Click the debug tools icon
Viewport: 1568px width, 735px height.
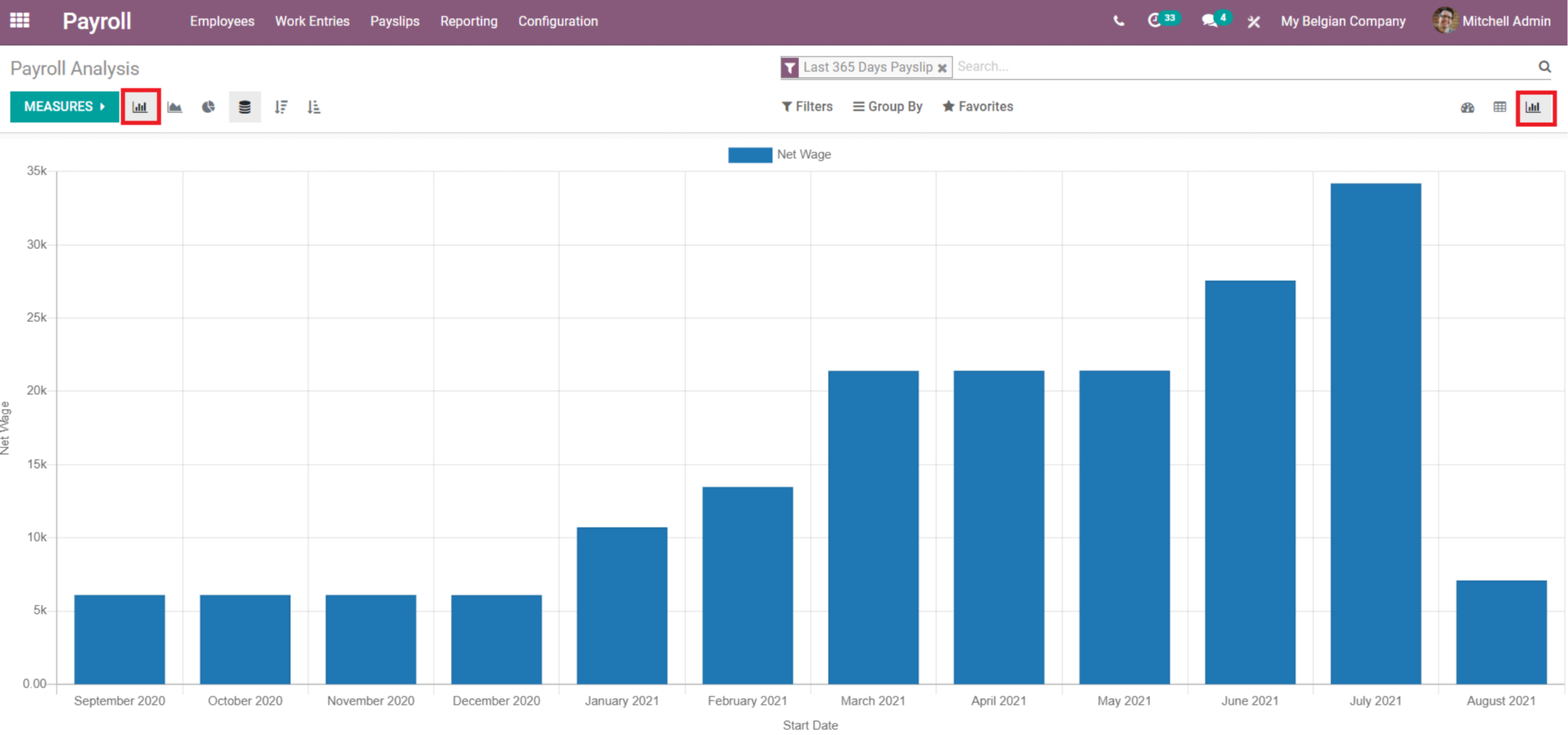tap(1254, 21)
